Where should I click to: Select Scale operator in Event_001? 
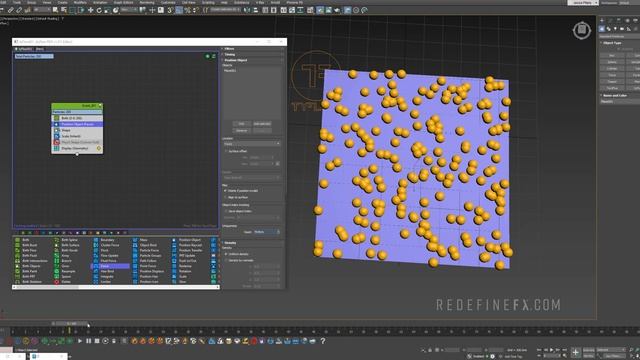[77, 136]
